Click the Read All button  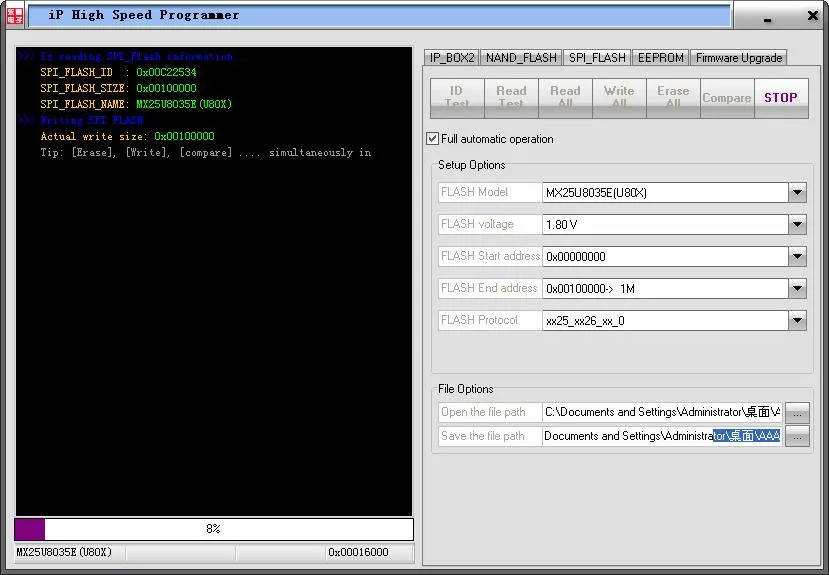tap(565, 98)
